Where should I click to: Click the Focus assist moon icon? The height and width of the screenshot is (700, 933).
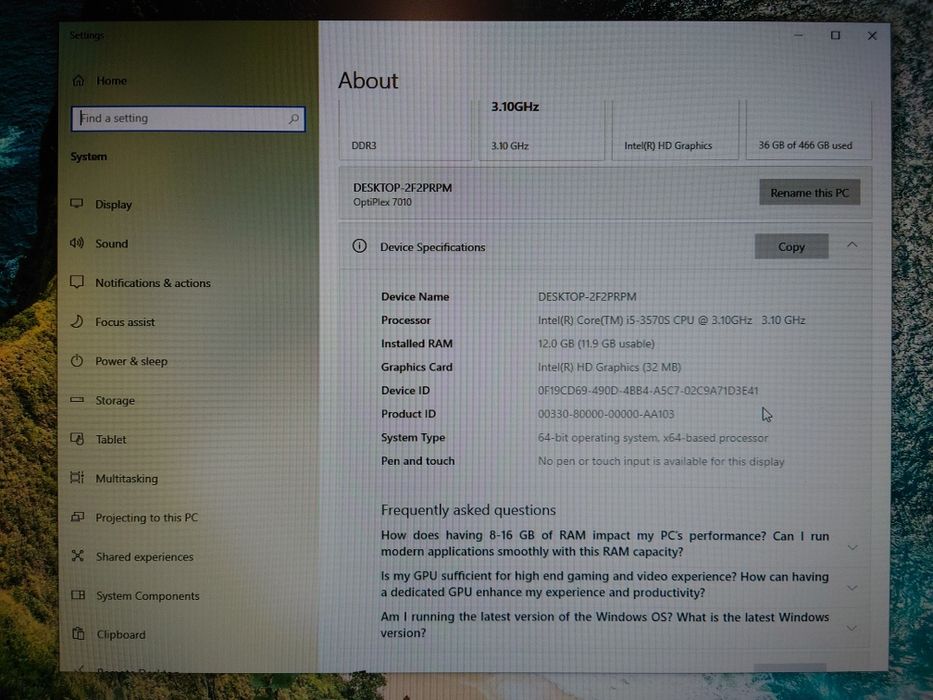click(77, 321)
